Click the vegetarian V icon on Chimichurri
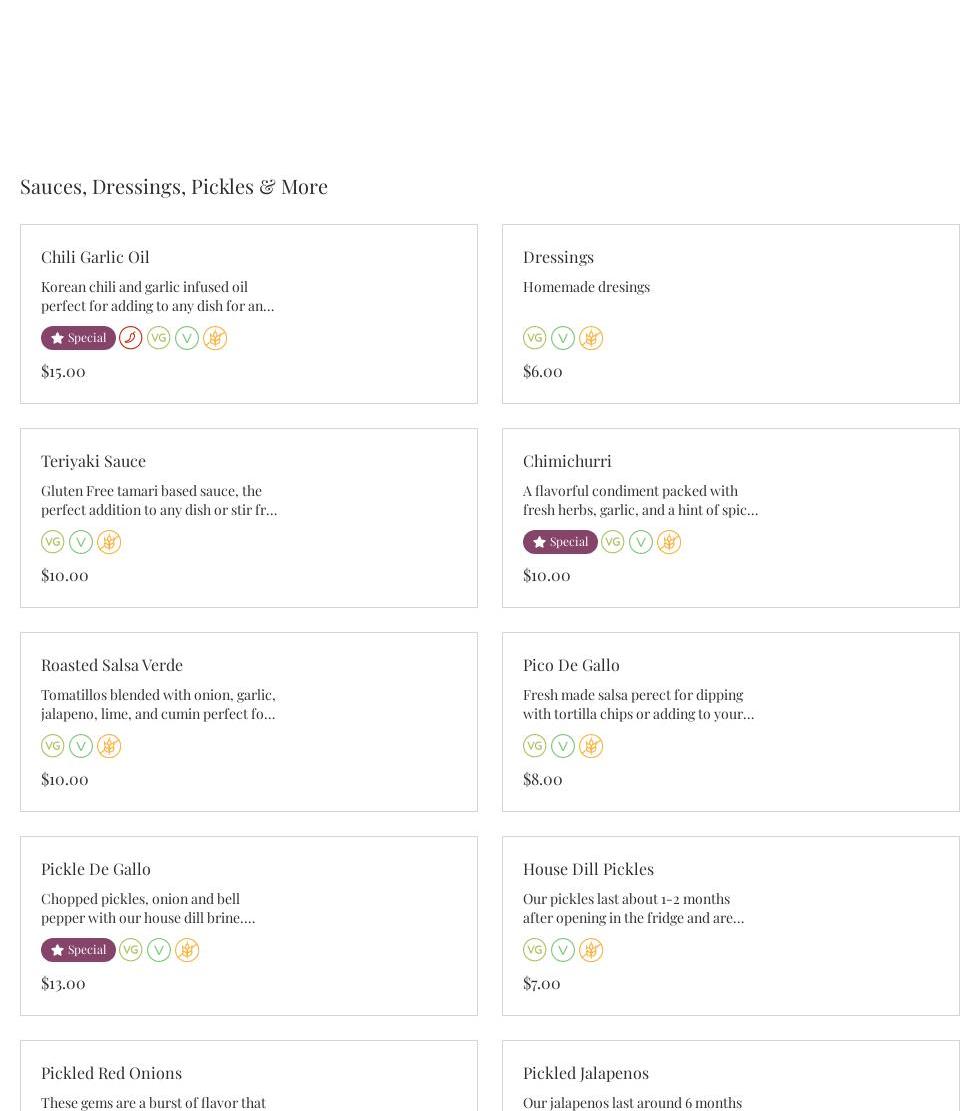 (x=641, y=542)
